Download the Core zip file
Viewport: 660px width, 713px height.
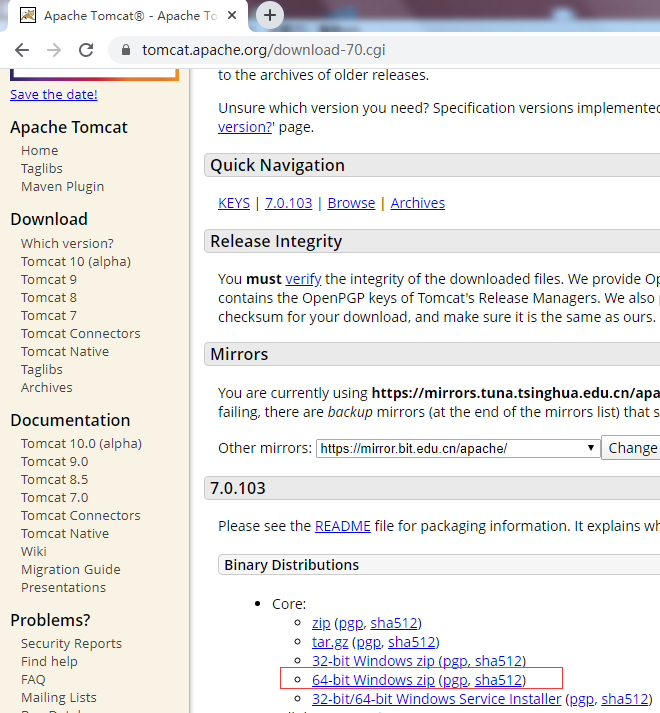321,623
